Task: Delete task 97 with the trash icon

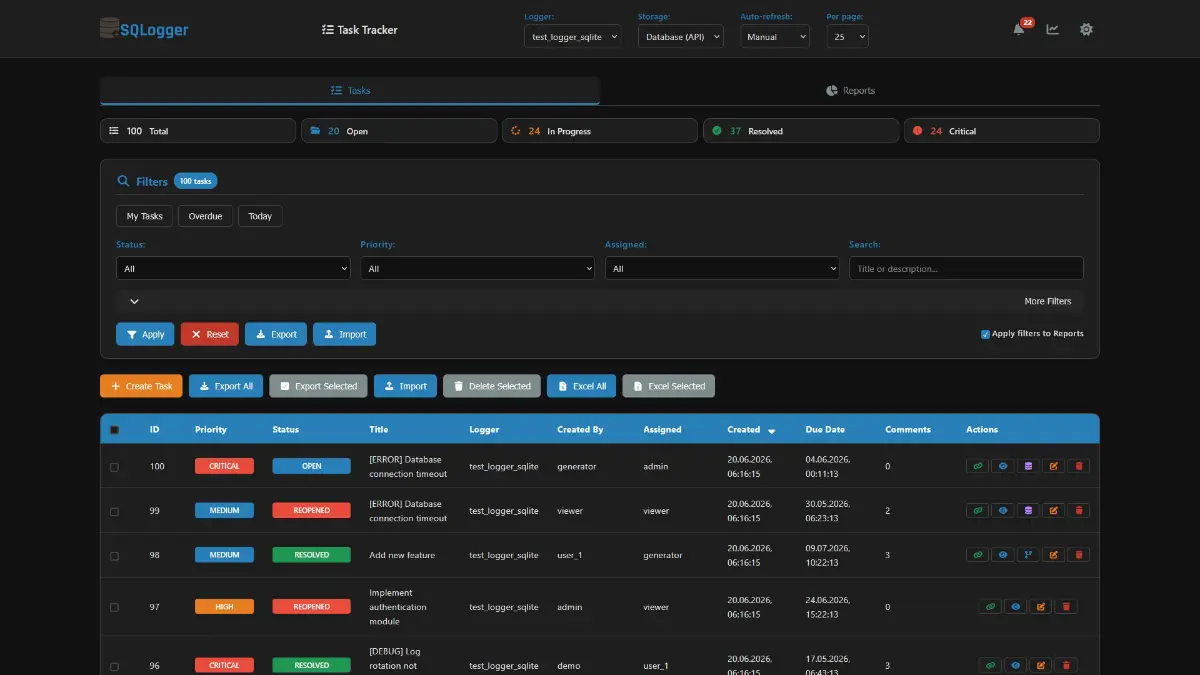Action: click(1066, 606)
